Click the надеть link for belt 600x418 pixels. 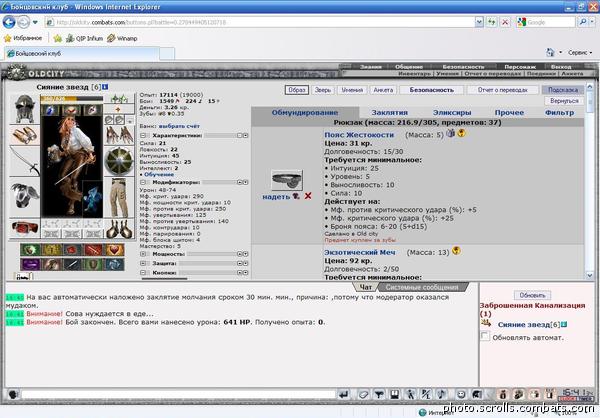(x=276, y=197)
